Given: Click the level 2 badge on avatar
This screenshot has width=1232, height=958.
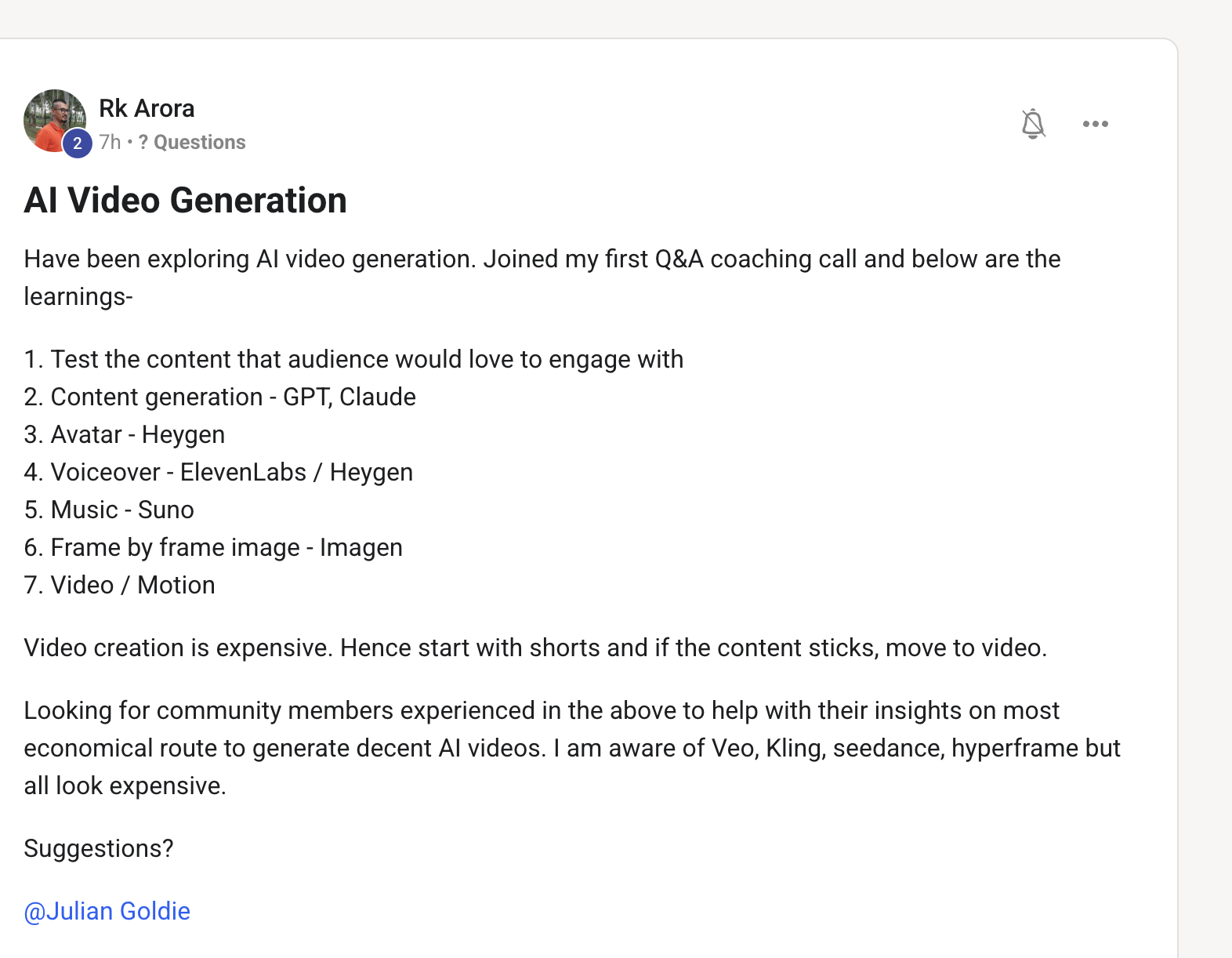Looking at the screenshot, I should click(77, 143).
